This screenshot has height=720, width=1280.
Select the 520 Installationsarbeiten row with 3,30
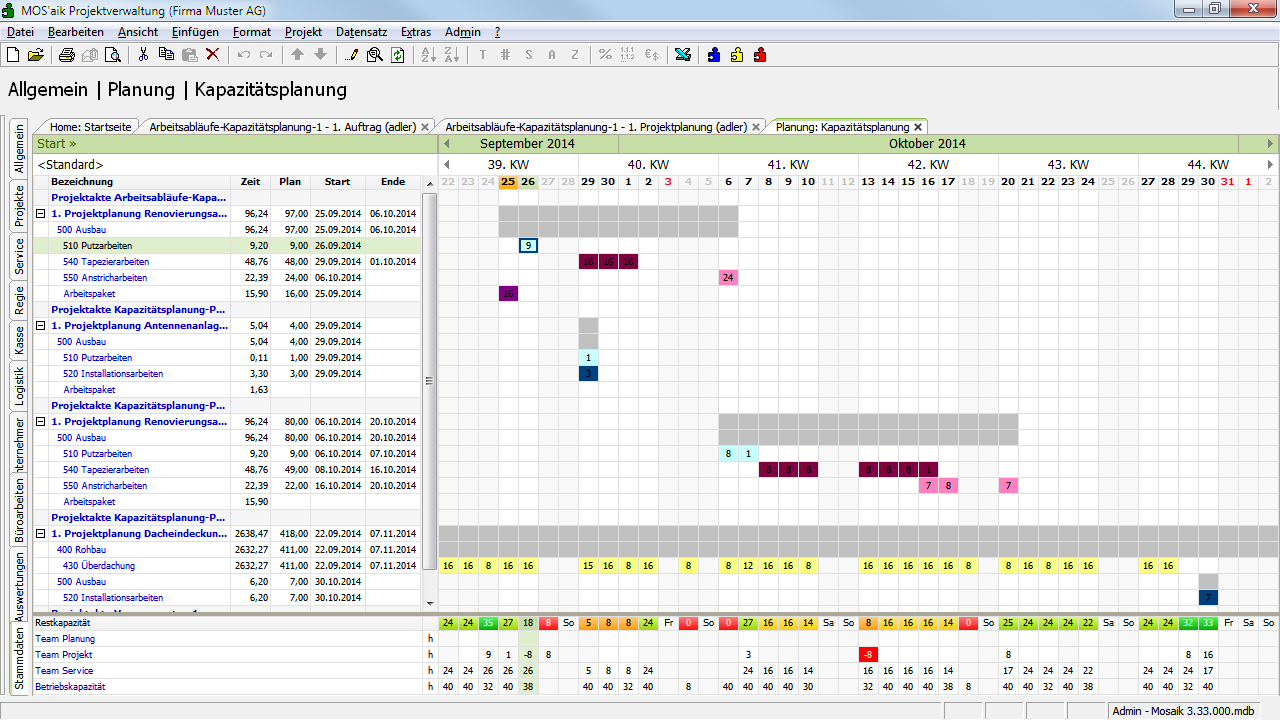[x=228, y=374]
